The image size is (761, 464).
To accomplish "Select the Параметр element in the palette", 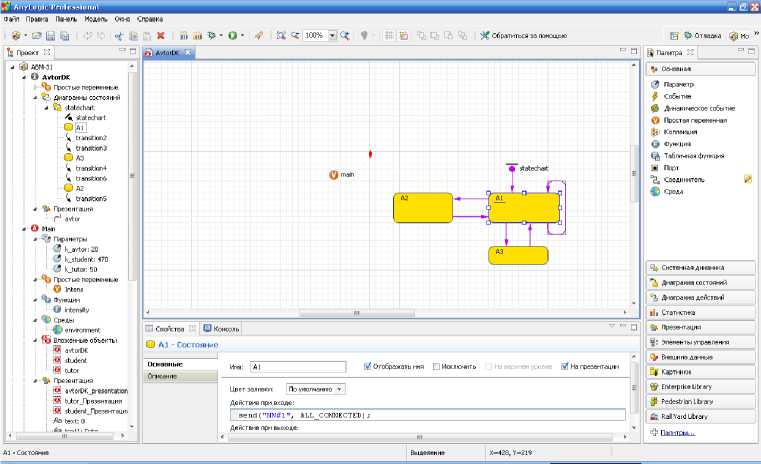I will [677, 84].
